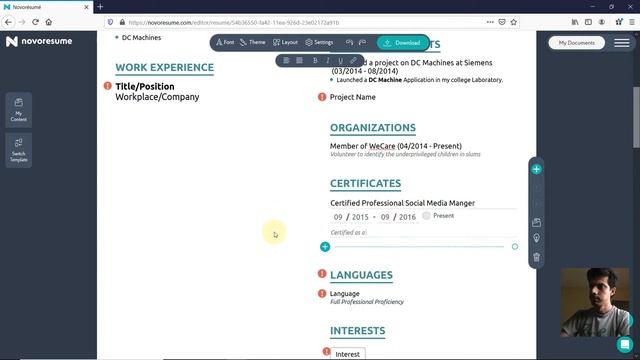Click Full Professional Proficiency text
Screen dimensions: 640x360
(367, 302)
